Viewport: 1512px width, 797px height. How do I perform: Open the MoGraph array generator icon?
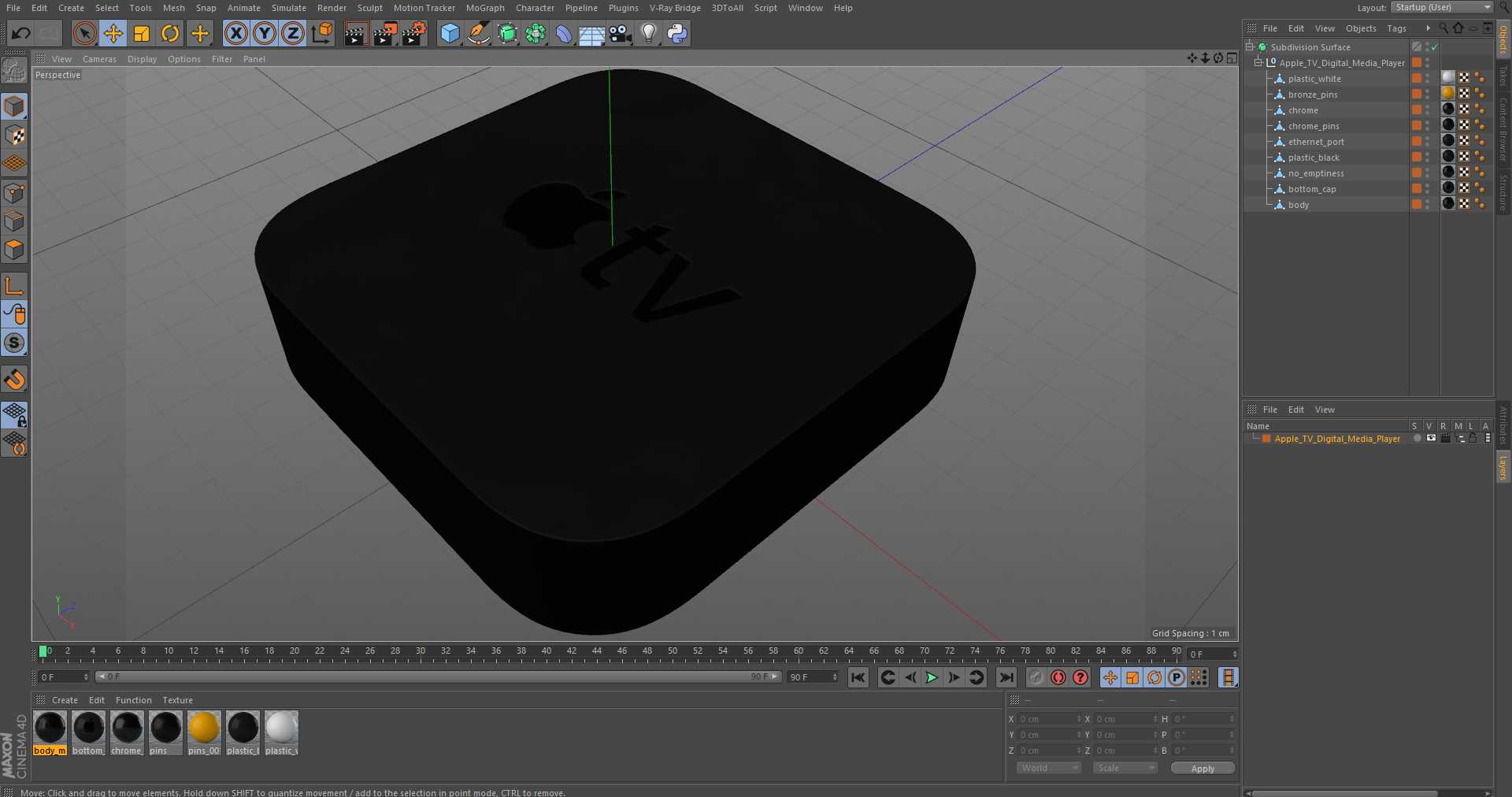point(535,33)
